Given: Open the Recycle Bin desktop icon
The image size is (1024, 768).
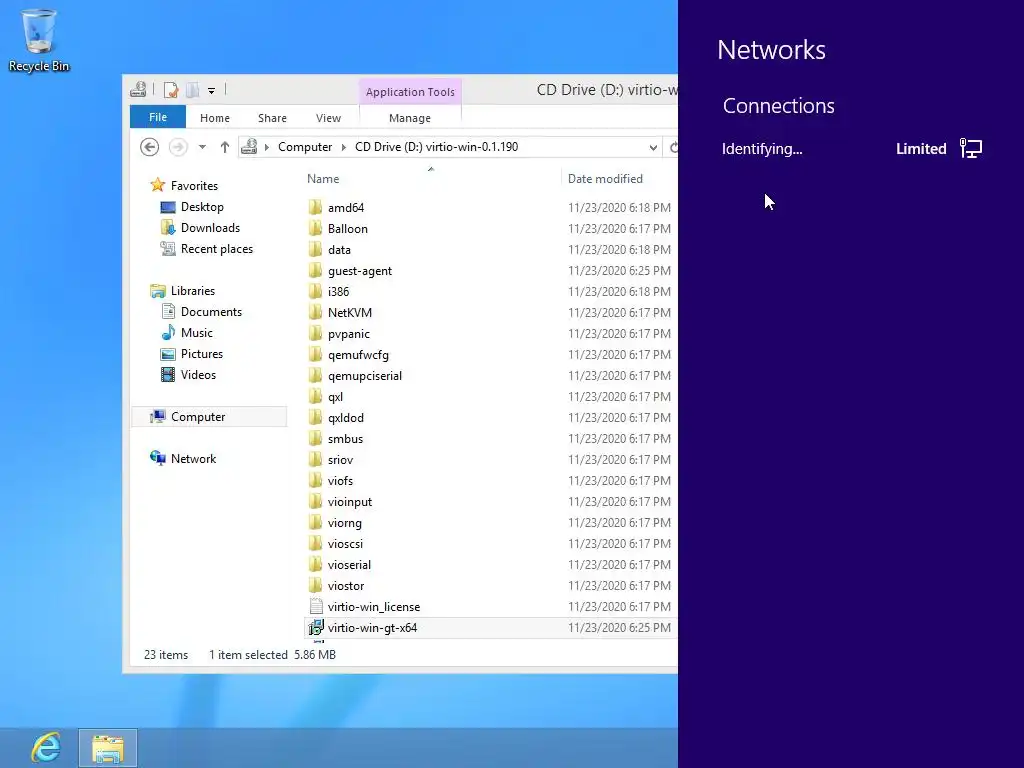Looking at the screenshot, I should [39, 40].
